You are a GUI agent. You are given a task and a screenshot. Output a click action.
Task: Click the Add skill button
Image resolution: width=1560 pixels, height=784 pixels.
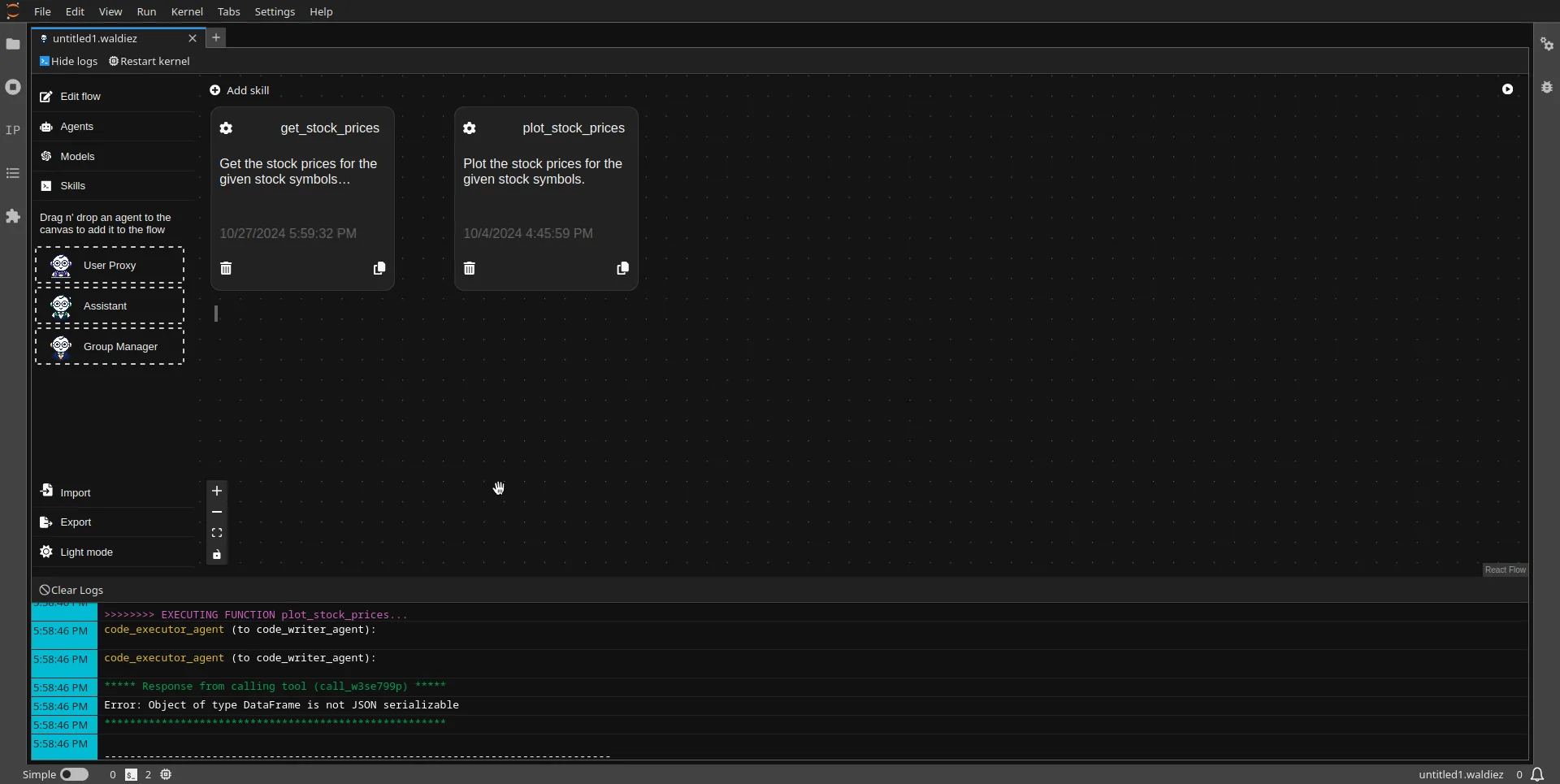pos(240,90)
